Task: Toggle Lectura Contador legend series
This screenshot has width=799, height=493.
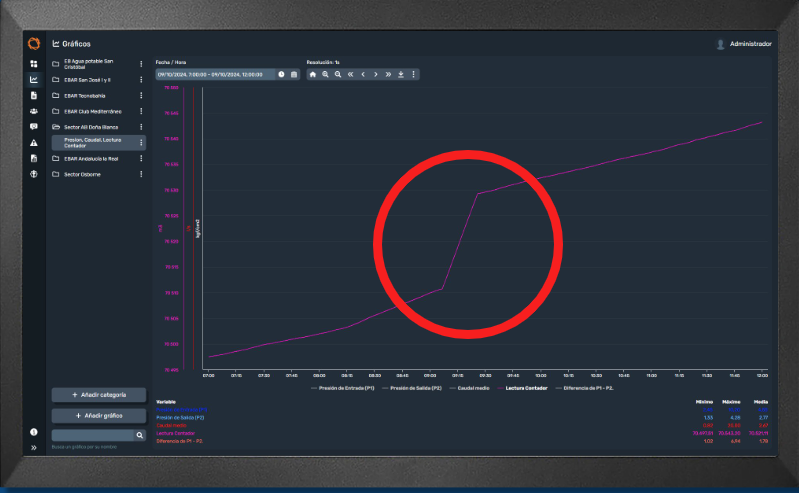Action: pyautogui.click(x=522, y=388)
